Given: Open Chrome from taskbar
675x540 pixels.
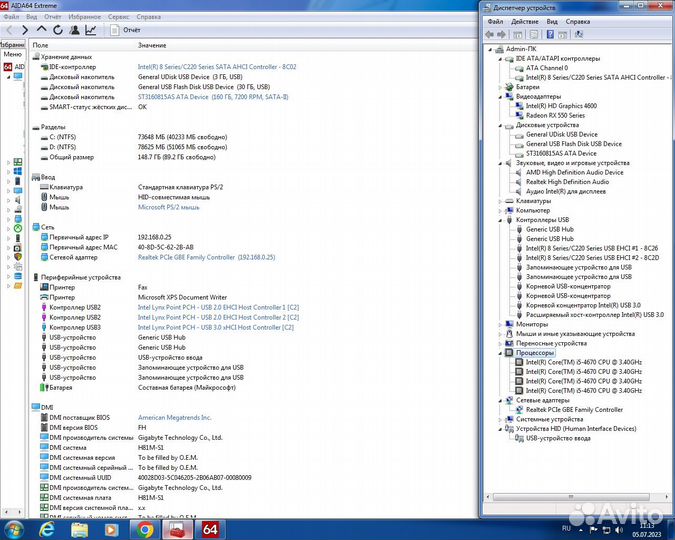Looking at the screenshot, I should click(x=145, y=530).
